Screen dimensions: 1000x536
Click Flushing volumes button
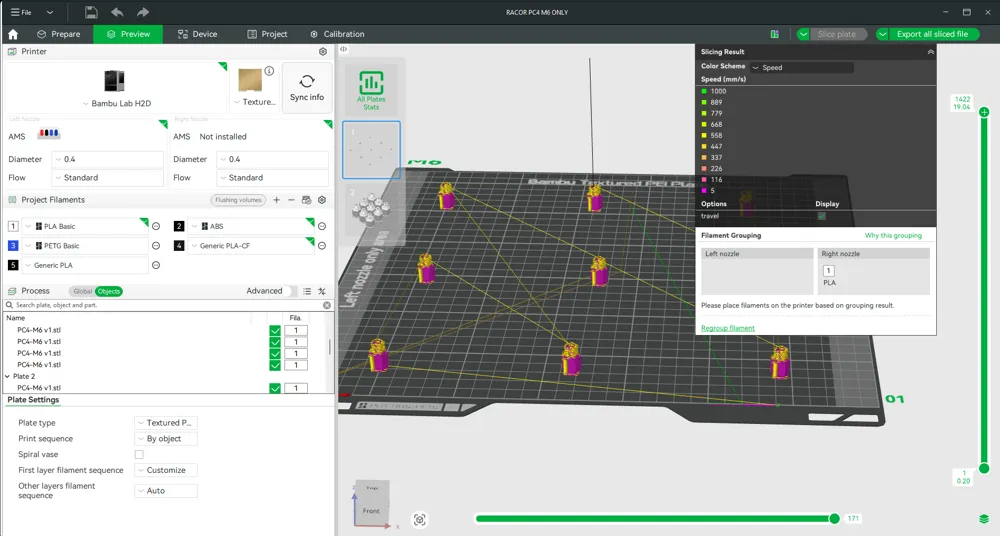coord(239,200)
